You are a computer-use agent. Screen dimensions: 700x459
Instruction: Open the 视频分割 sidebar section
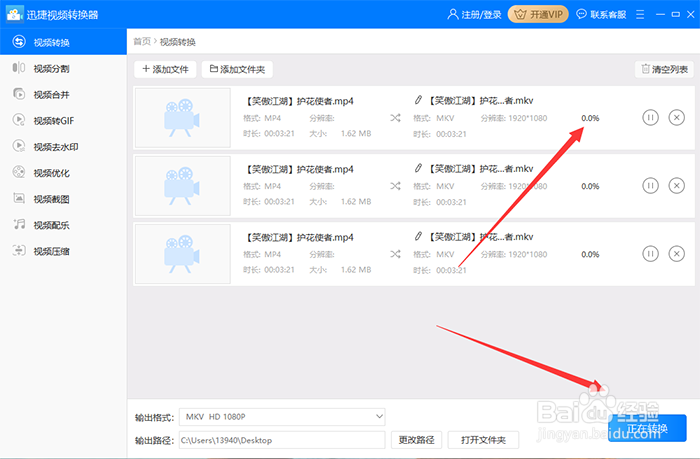point(63,68)
